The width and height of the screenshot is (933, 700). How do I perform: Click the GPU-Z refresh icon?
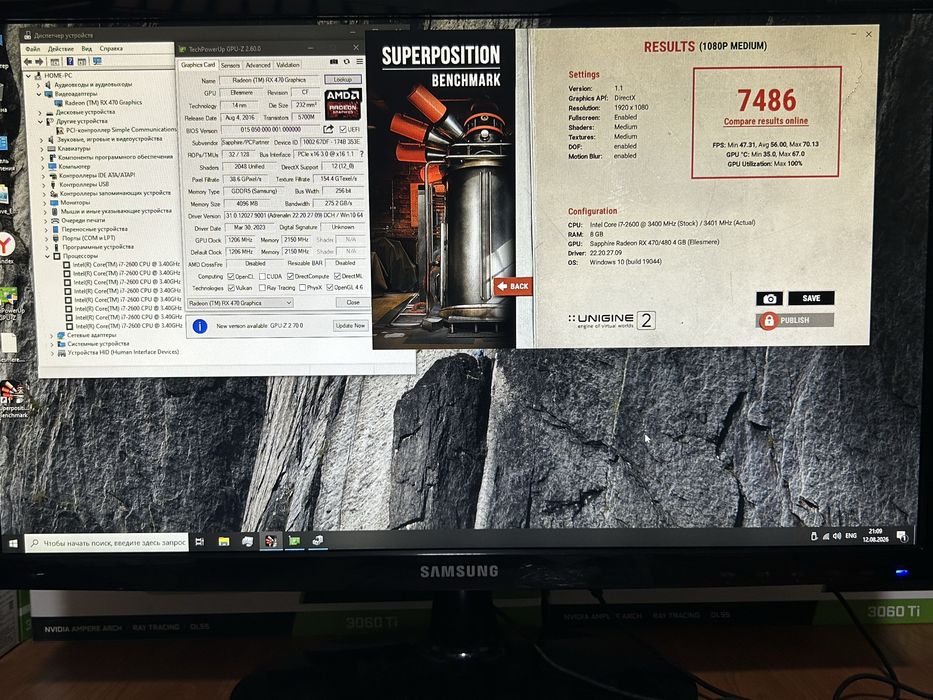(x=347, y=61)
